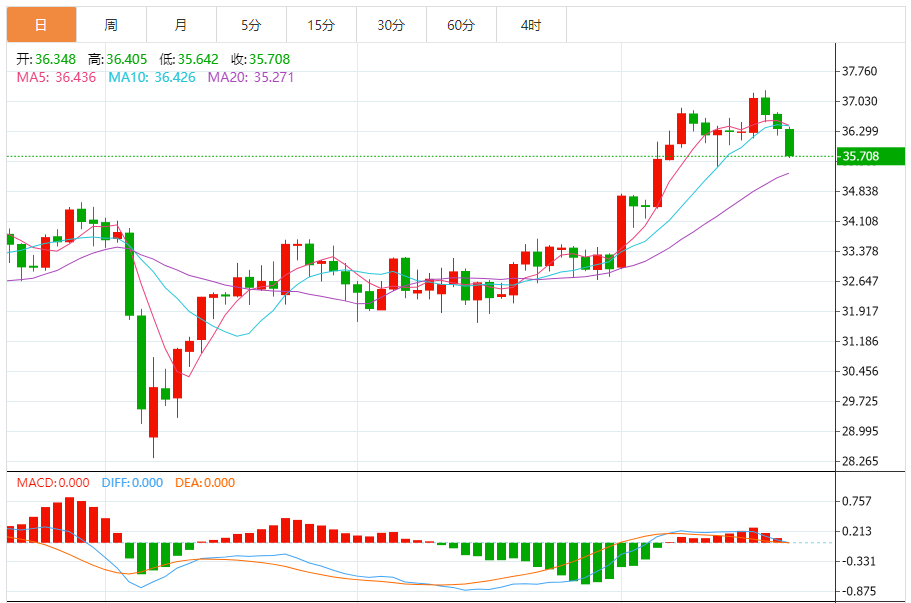The width and height of the screenshot is (911, 603).
Task: Click the 29.725 price axis label
Action: (860, 401)
